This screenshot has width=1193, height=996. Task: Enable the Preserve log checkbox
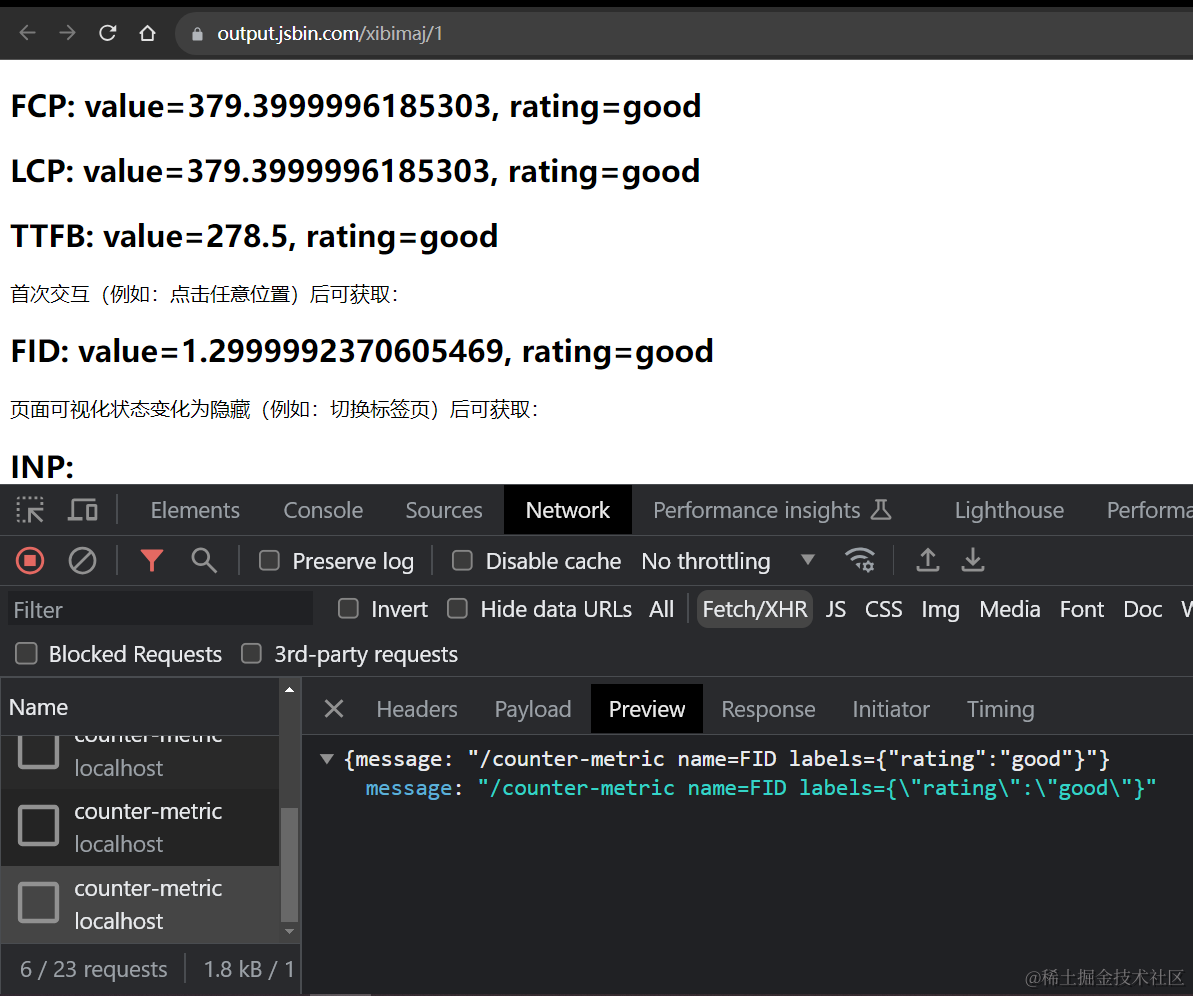269,561
